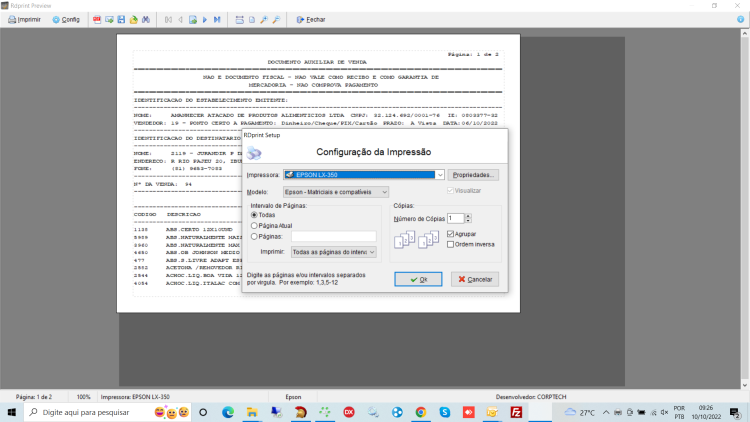Select the Página Atual radio button
This screenshot has width=750, height=422.
click(x=254, y=225)
